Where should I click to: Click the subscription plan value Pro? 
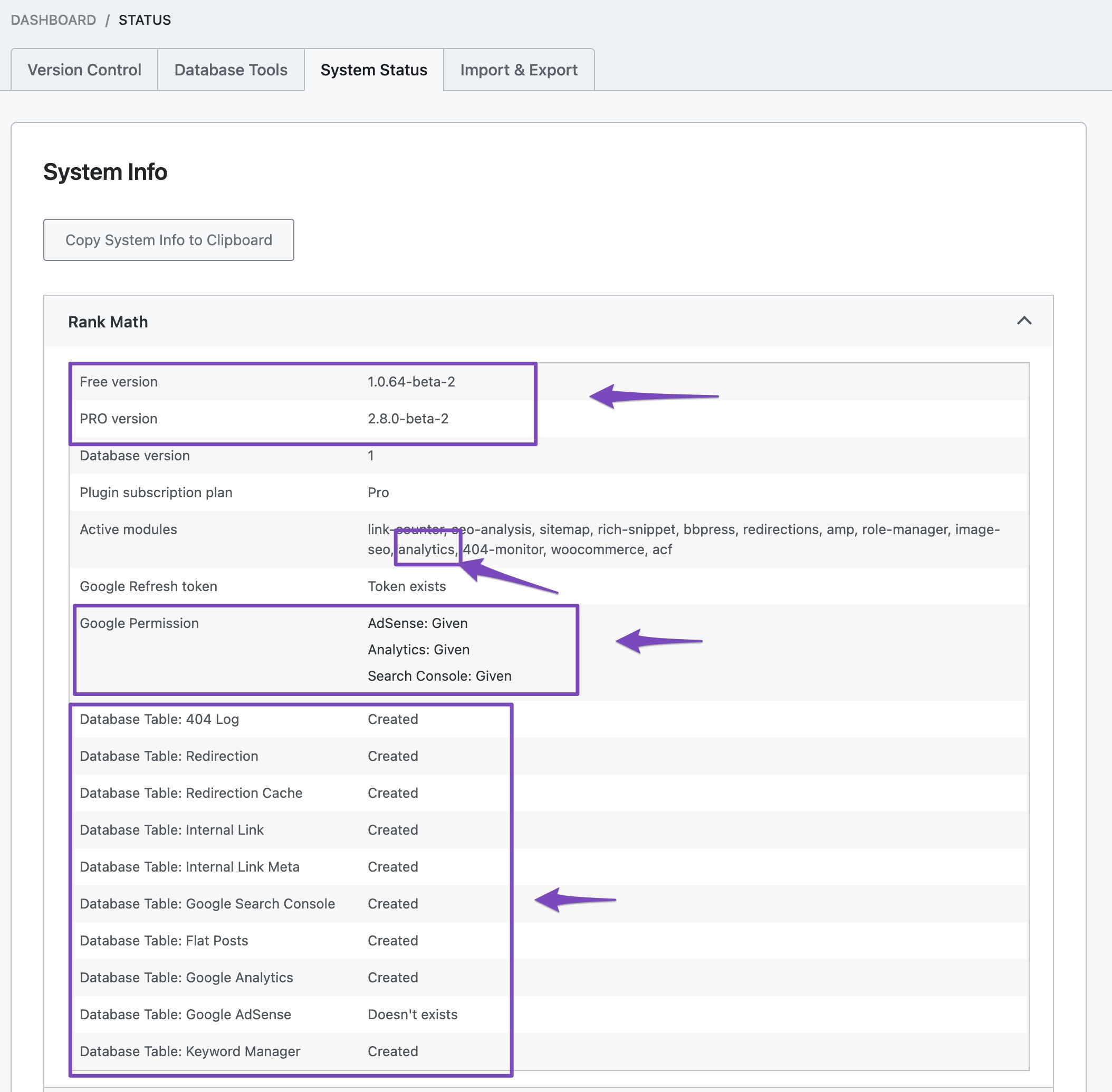coord(378,492)
